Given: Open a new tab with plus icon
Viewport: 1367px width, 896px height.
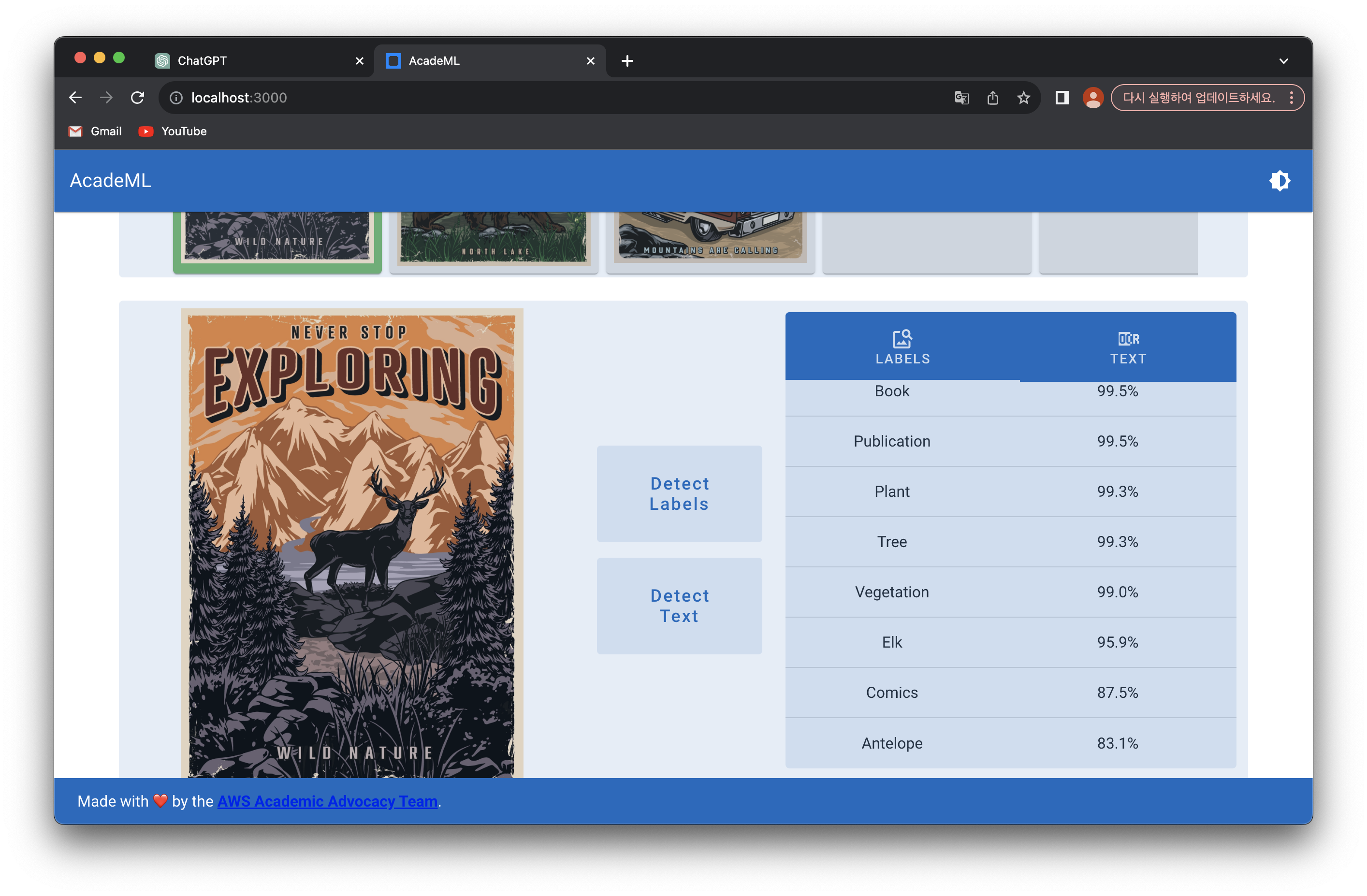Looking at the screenshot, I should (x=626, y=60).
